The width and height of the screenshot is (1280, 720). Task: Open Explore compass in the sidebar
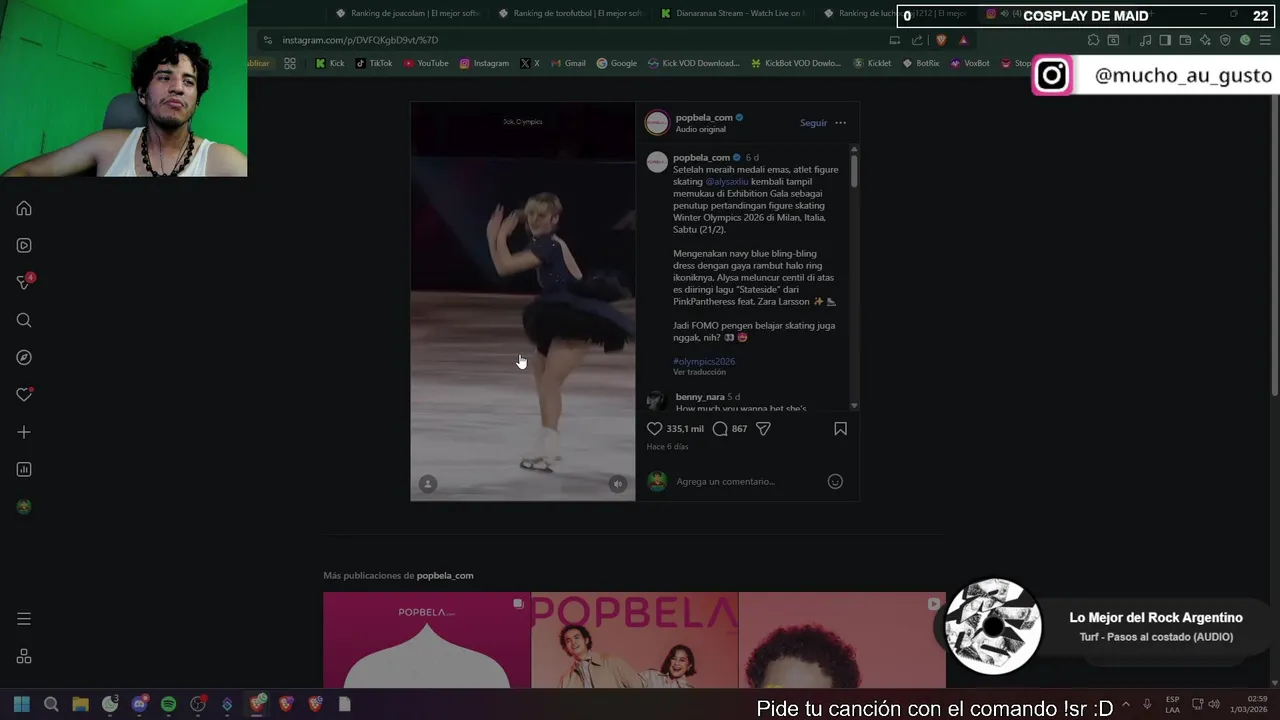(x=24, y=357)
